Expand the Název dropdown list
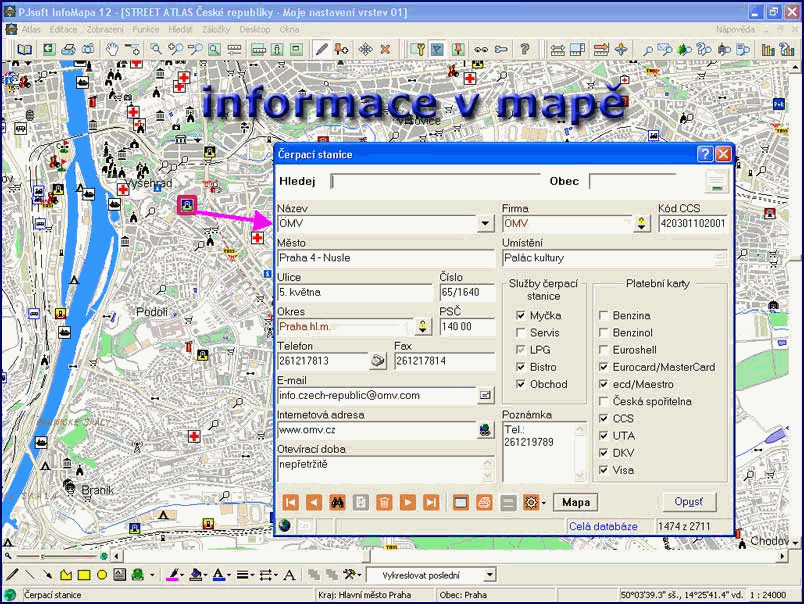 point(485,224)
